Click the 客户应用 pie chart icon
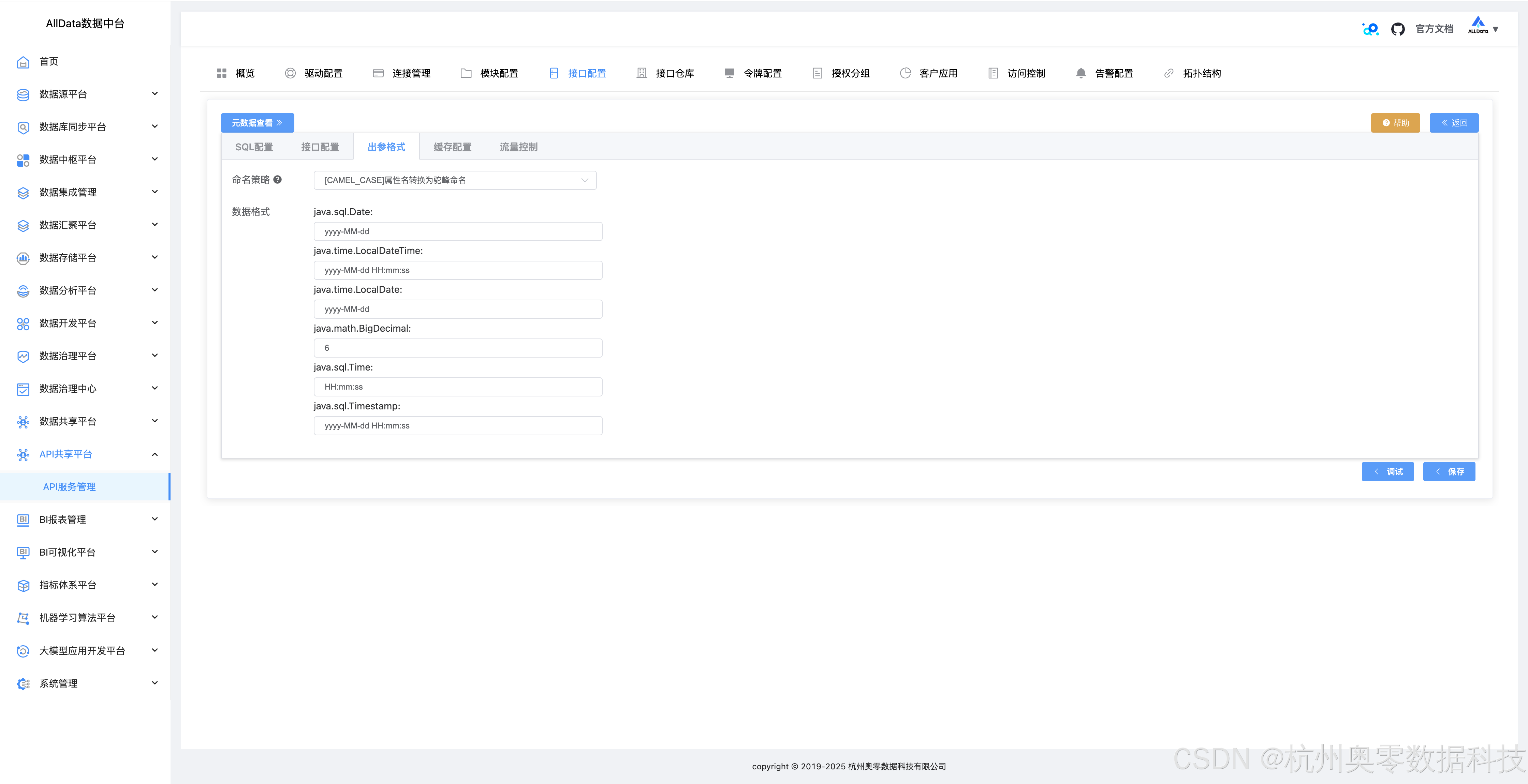Image resolution: width=1528 pixels, height=784 pixels. (x=905, y=73)
